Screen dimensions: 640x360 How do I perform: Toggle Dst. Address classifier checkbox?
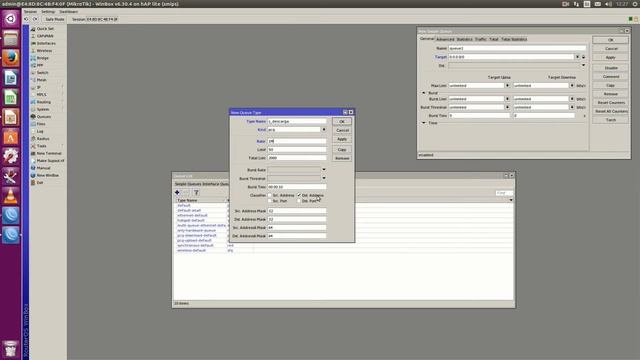(x=299, y=196)
